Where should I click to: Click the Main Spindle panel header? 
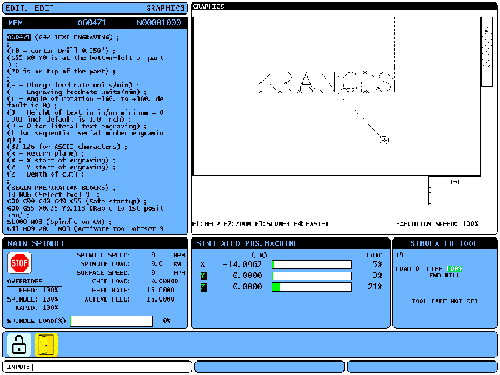point(95,243)
